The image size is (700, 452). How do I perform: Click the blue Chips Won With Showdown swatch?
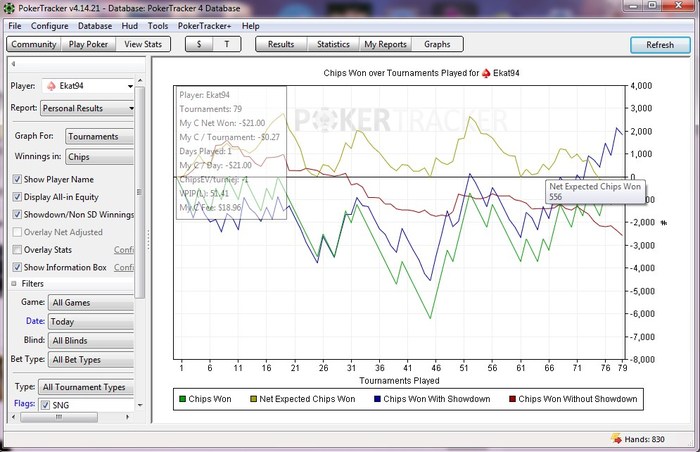click(377, 399)
